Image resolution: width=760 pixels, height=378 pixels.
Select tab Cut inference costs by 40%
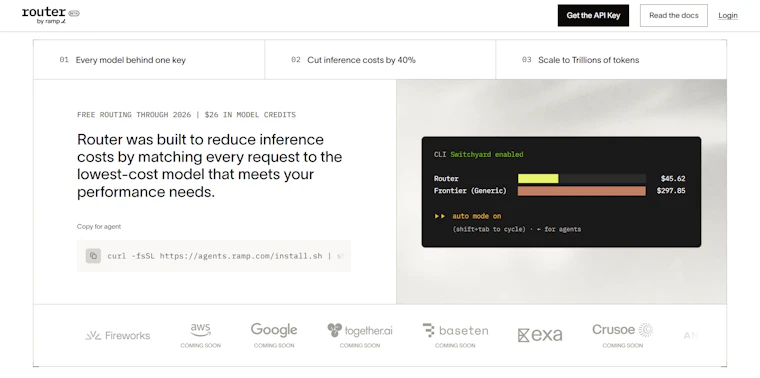380,60
